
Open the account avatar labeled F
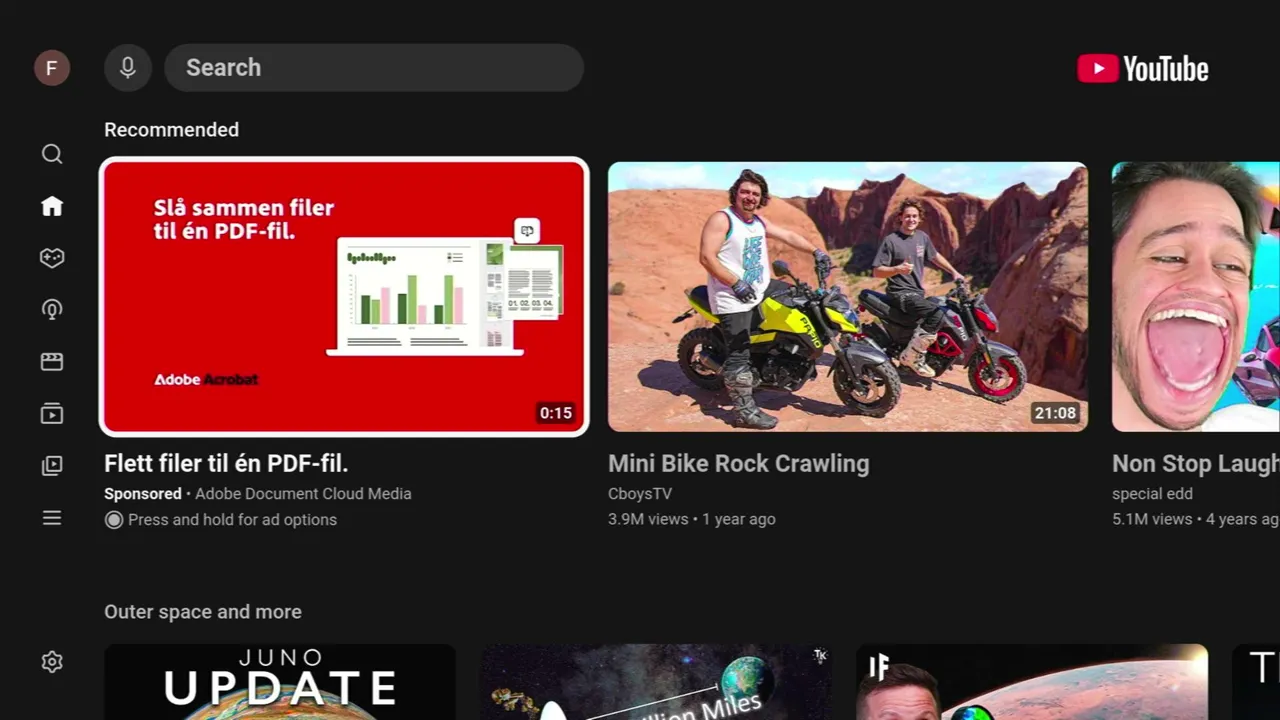[x=52, y=68]
